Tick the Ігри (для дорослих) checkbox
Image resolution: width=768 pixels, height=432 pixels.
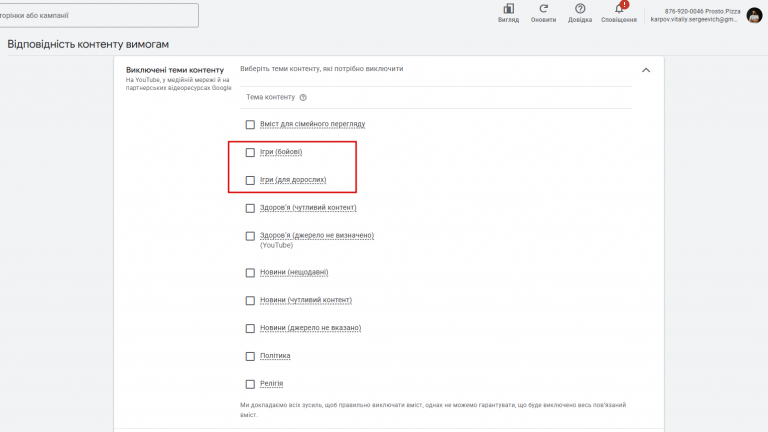(250, 181)
